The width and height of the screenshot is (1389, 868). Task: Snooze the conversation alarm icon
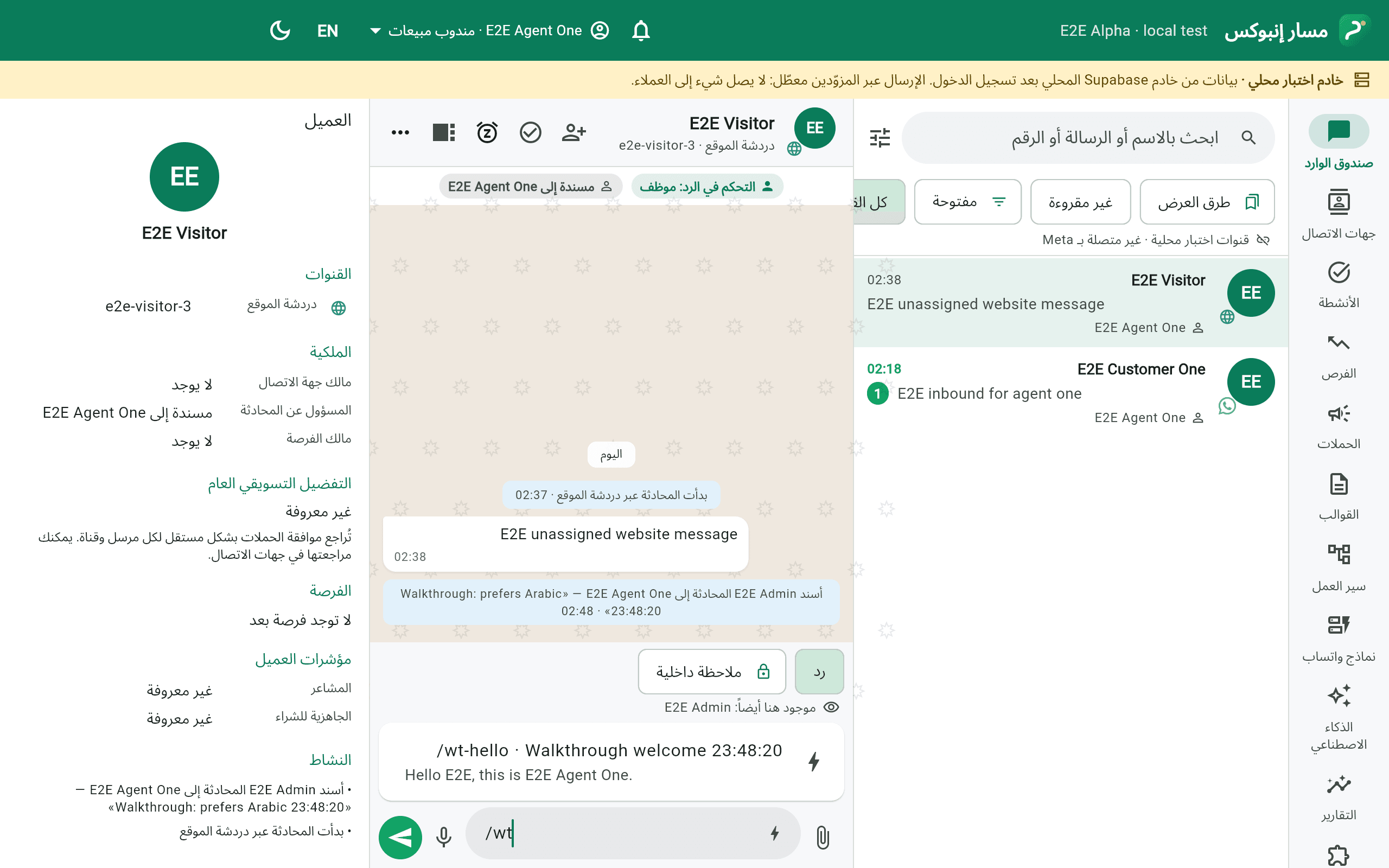(x=487, y=132)
